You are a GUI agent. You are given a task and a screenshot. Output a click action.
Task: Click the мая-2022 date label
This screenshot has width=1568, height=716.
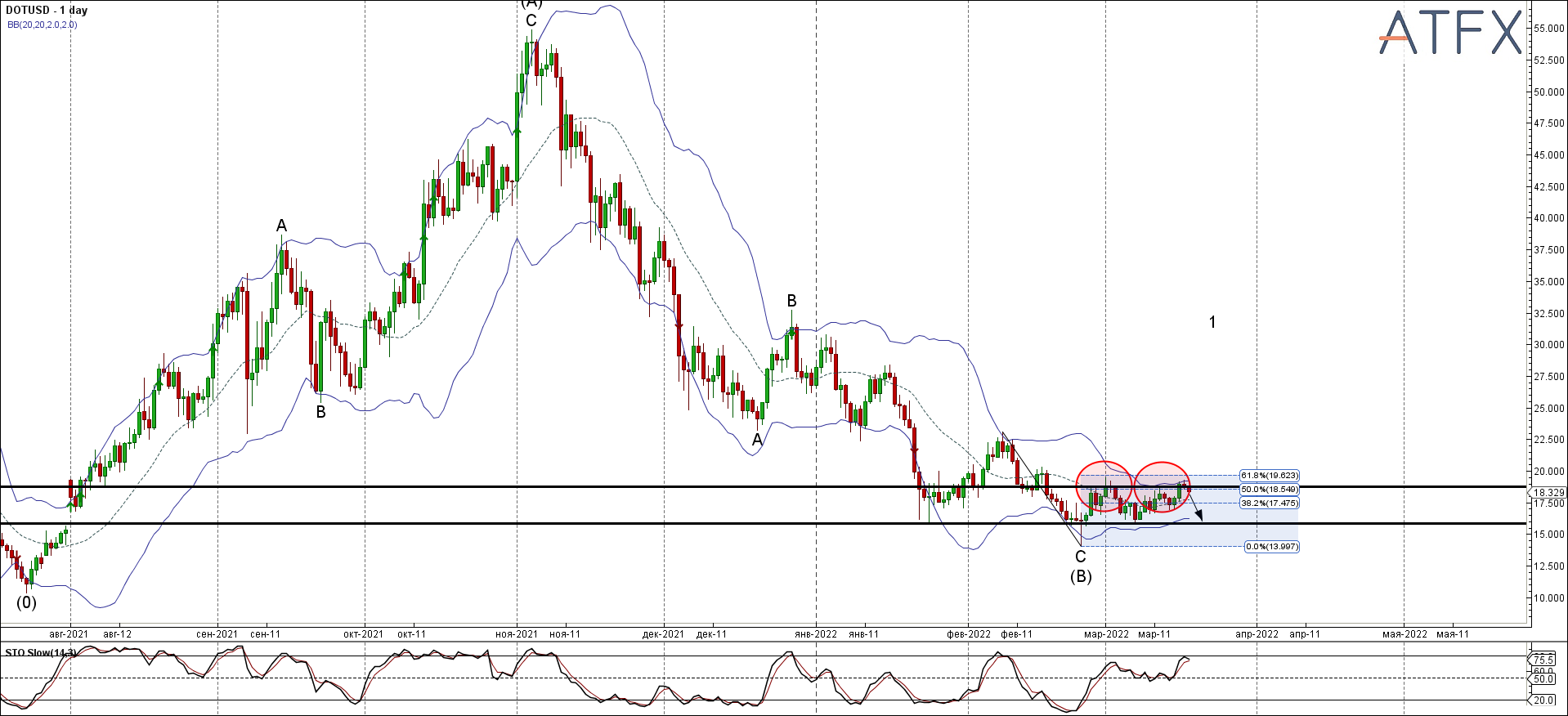(x=1405, y=633)
